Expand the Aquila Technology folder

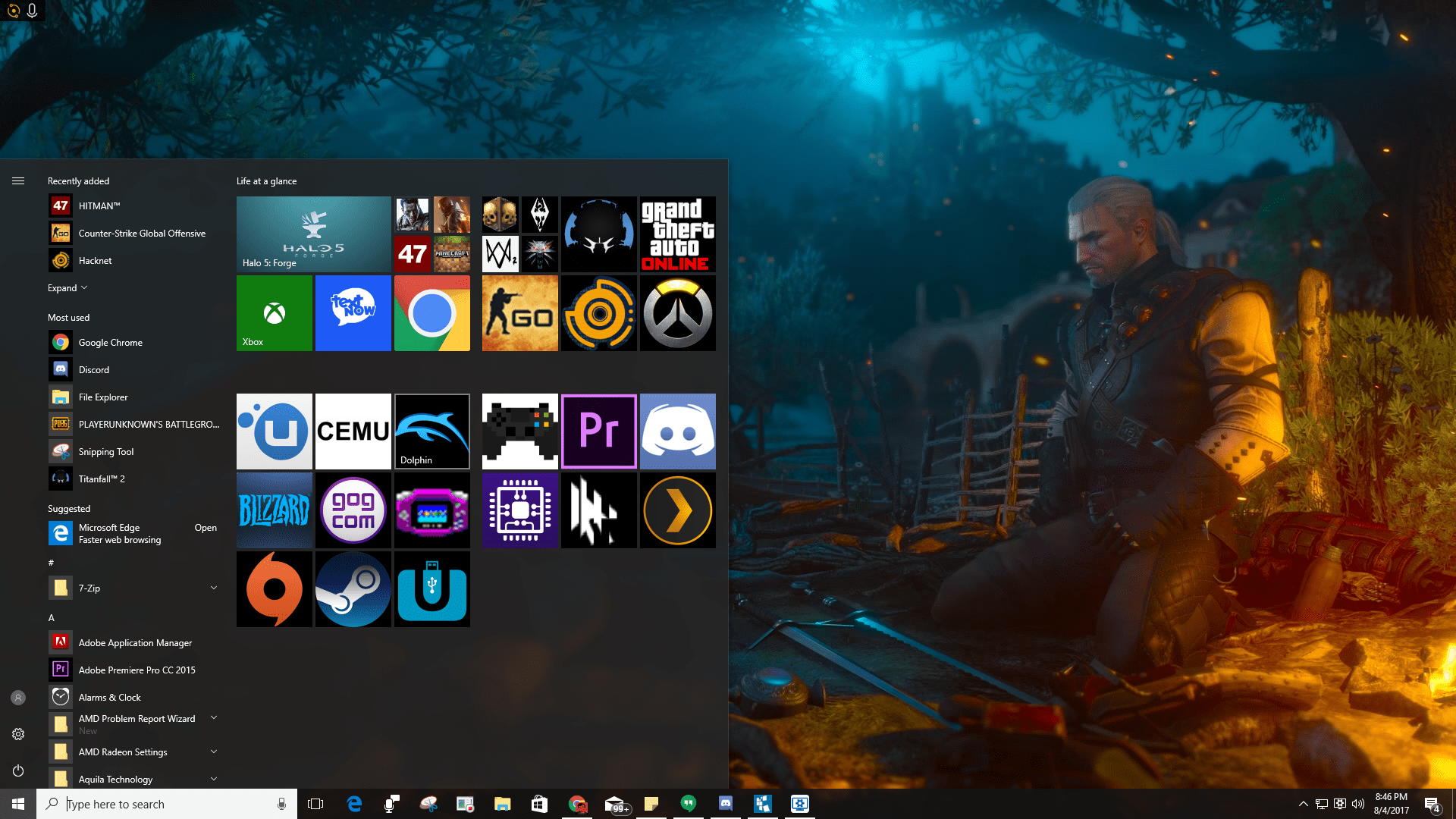[213, 779]
